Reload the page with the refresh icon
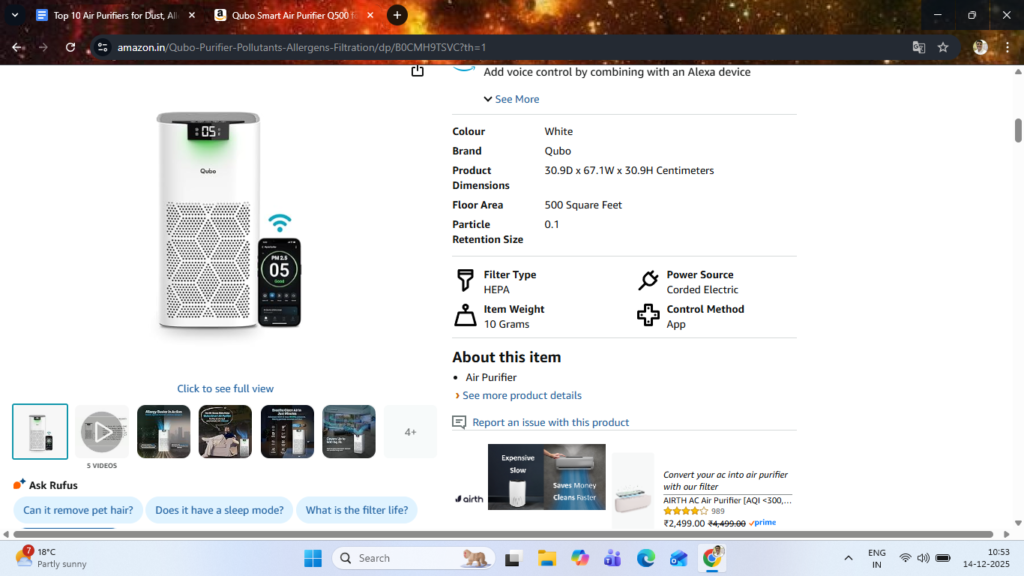Image resolution: width=1024 pixels, height=576 pixels. [69, 47]
